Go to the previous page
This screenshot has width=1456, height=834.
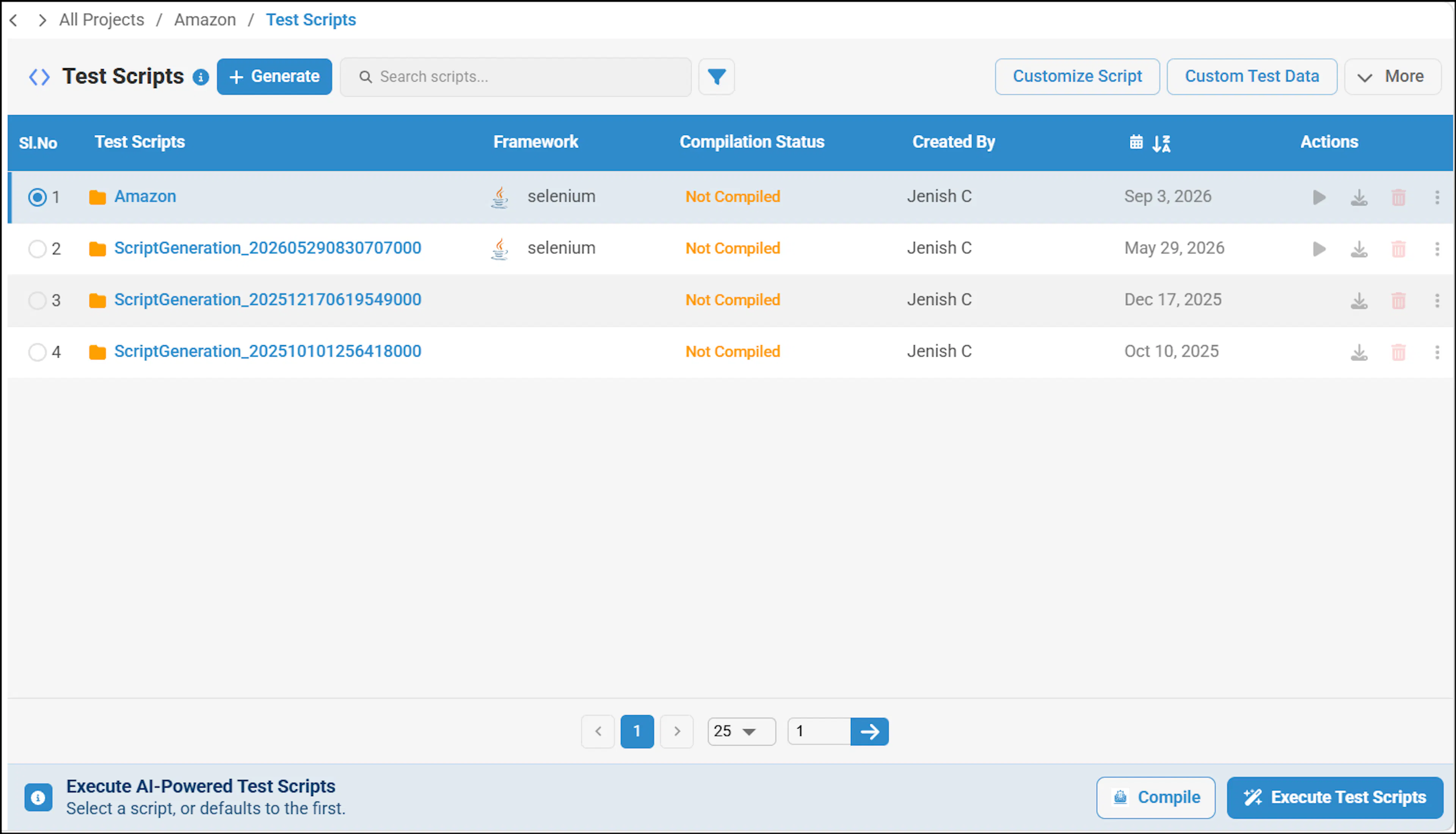pyautogui.click(x=598, y=732)
